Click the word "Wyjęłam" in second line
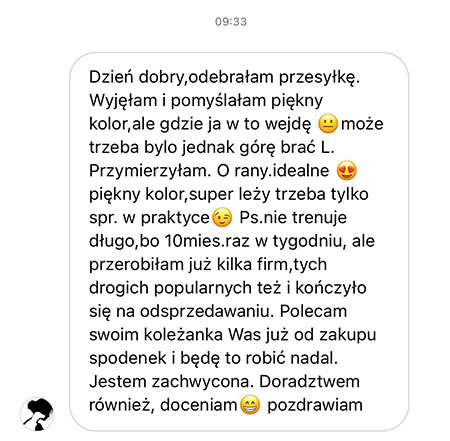Screen dimensions: 450x441 123,102
